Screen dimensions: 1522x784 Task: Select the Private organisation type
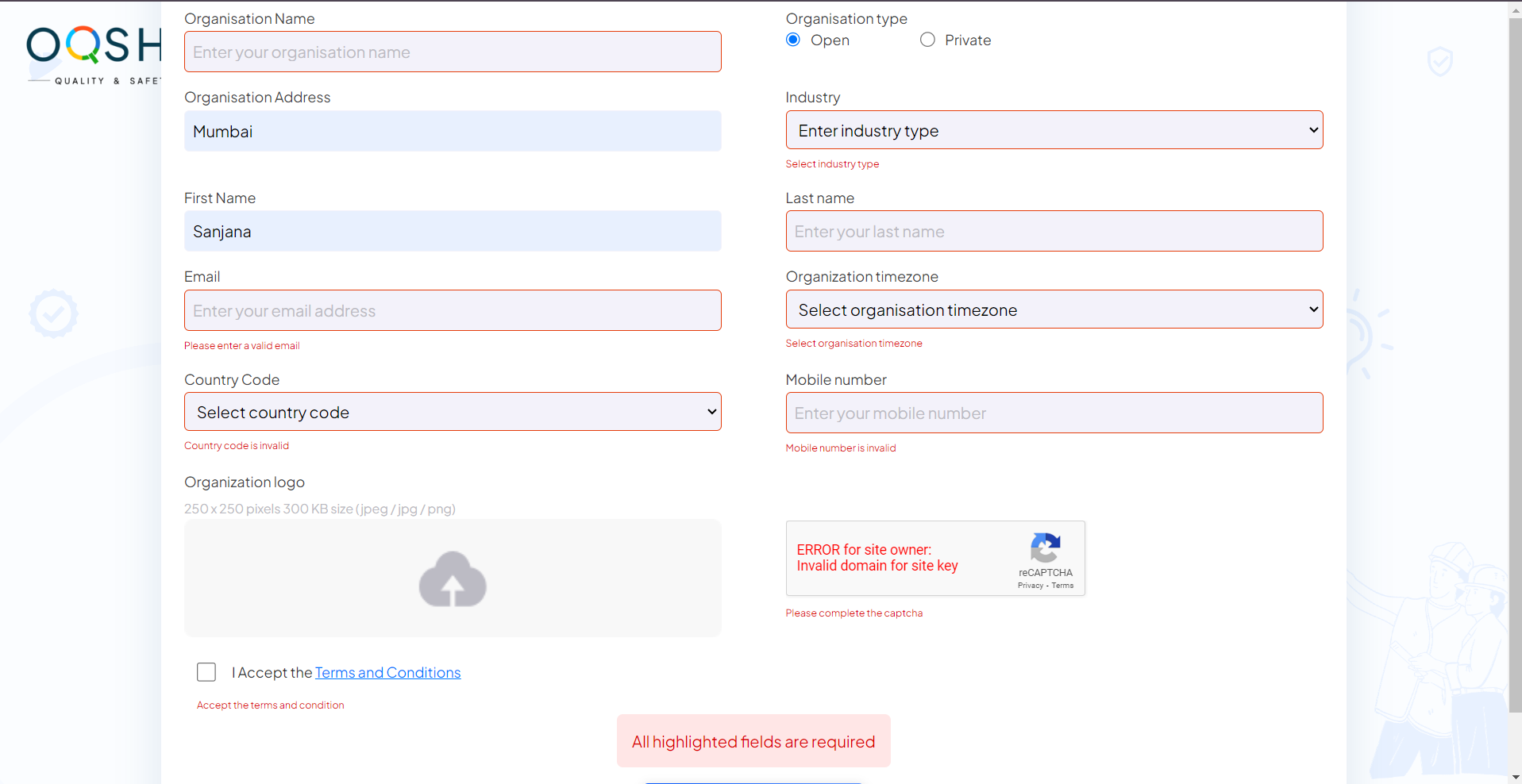927,40
